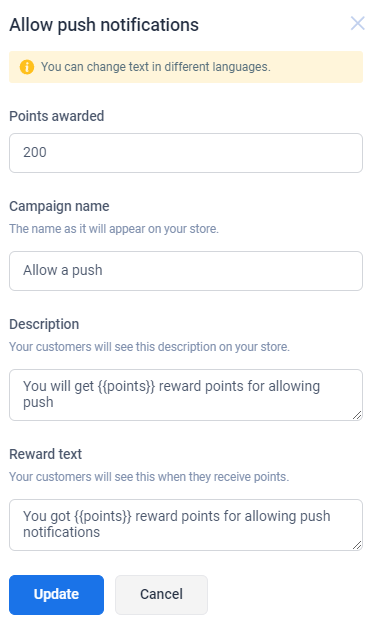376x624 pixels.
Task: Click the Reward text textarea resize handle
Action: [x=357, y=545]
